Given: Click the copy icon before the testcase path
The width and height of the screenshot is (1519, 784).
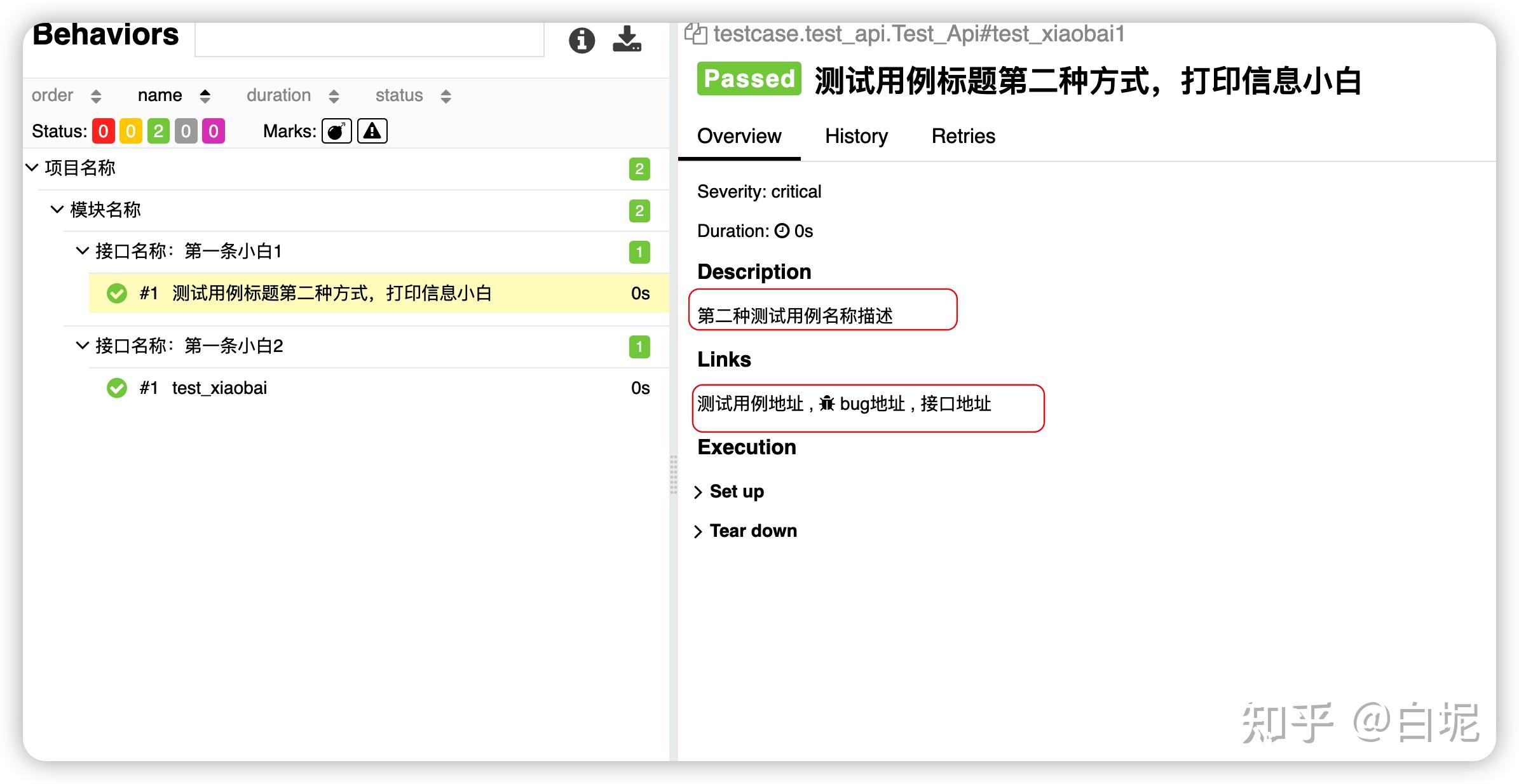Looking at the screenshot, I should (x=695, y=34).
